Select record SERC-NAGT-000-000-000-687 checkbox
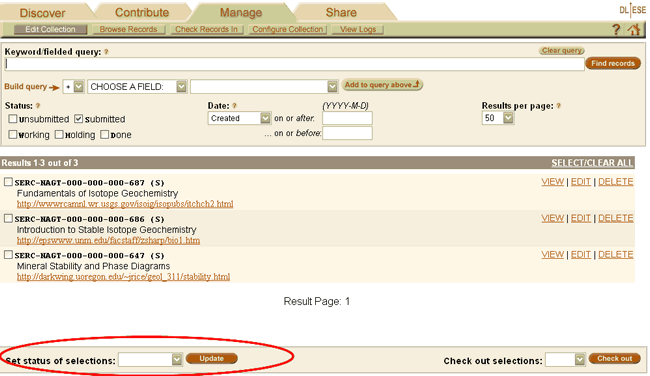 (8, 182)
